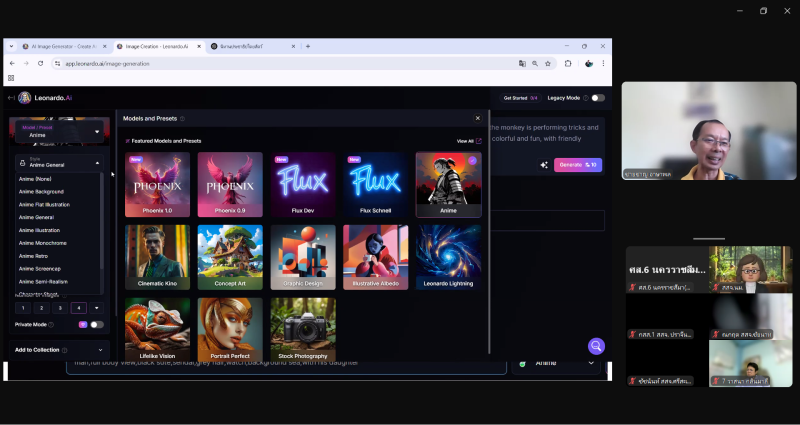
Task: Choose the Illustrative Albedo preset card
Action: coord(376,258)
